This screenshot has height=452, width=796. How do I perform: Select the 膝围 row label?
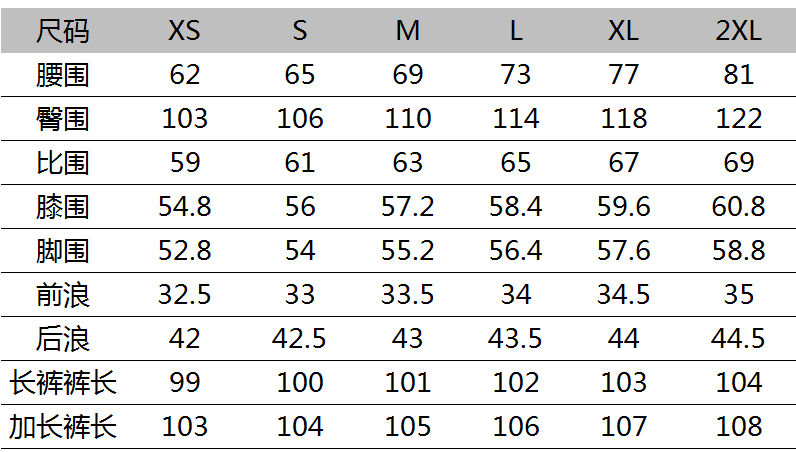pyautogui.click(x=63, y=207)
